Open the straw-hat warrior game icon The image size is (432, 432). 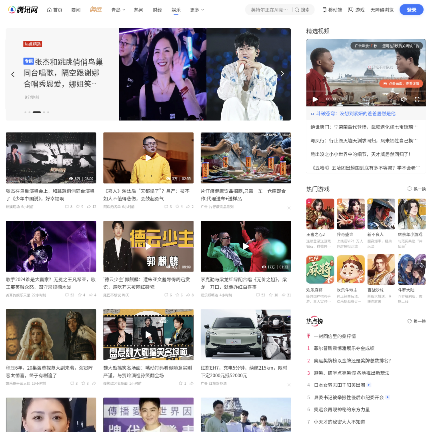point(381,214)
